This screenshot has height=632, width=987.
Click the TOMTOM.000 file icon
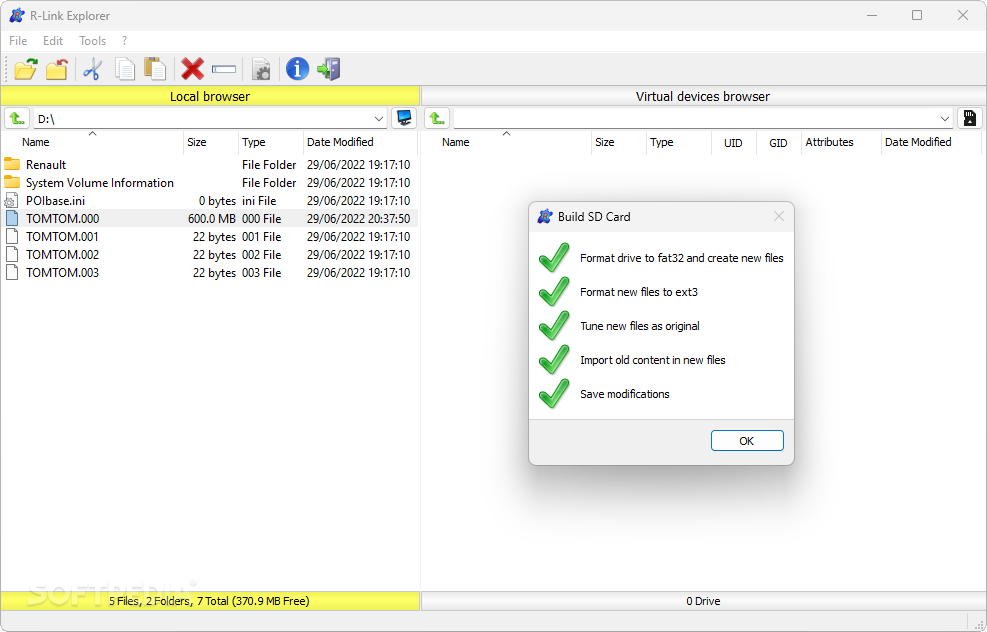point(12,218)
